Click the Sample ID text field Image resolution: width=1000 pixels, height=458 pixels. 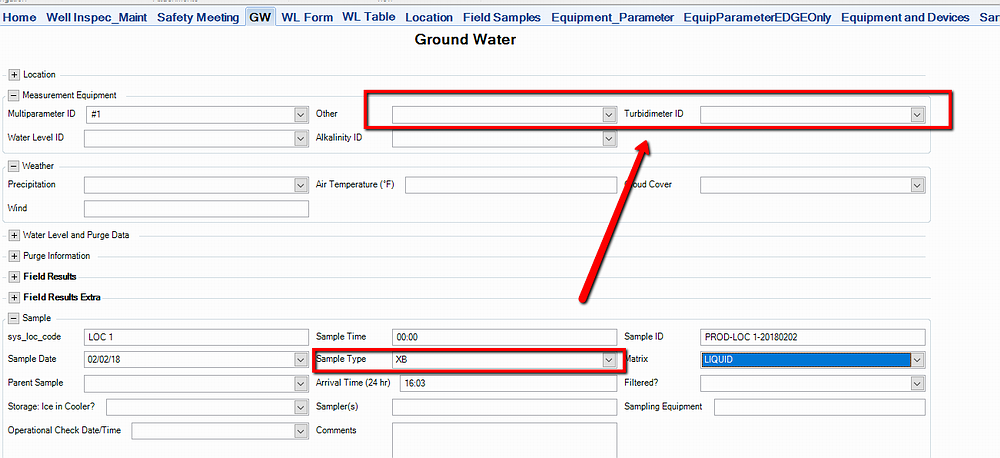tap(819, 337)
